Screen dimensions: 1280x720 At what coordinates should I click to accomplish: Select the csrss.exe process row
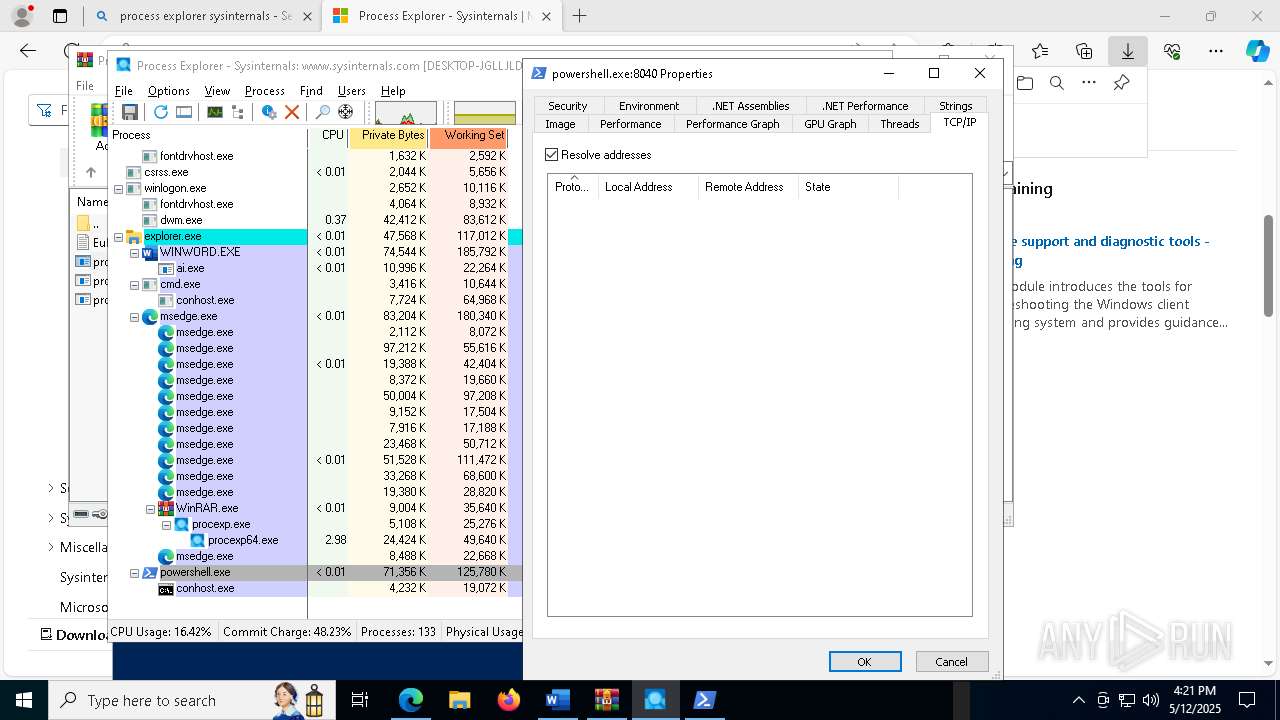click(x=315, y=172)
